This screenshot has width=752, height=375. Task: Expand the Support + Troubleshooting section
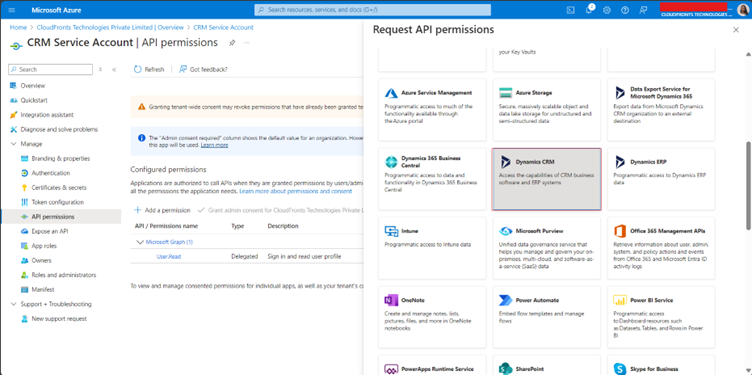pos(13,304)
